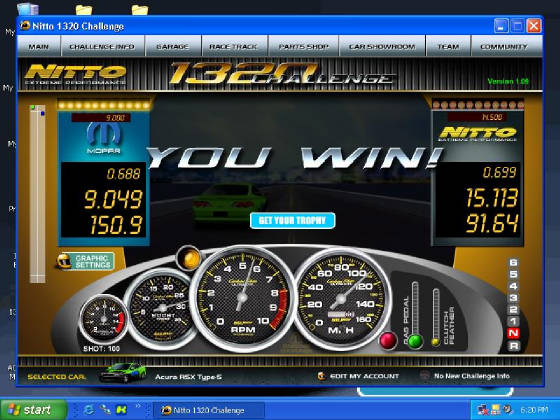Switch to the RACE TRACK tab
The width and height of the screenshot is (560, 420).
[234, 46]
